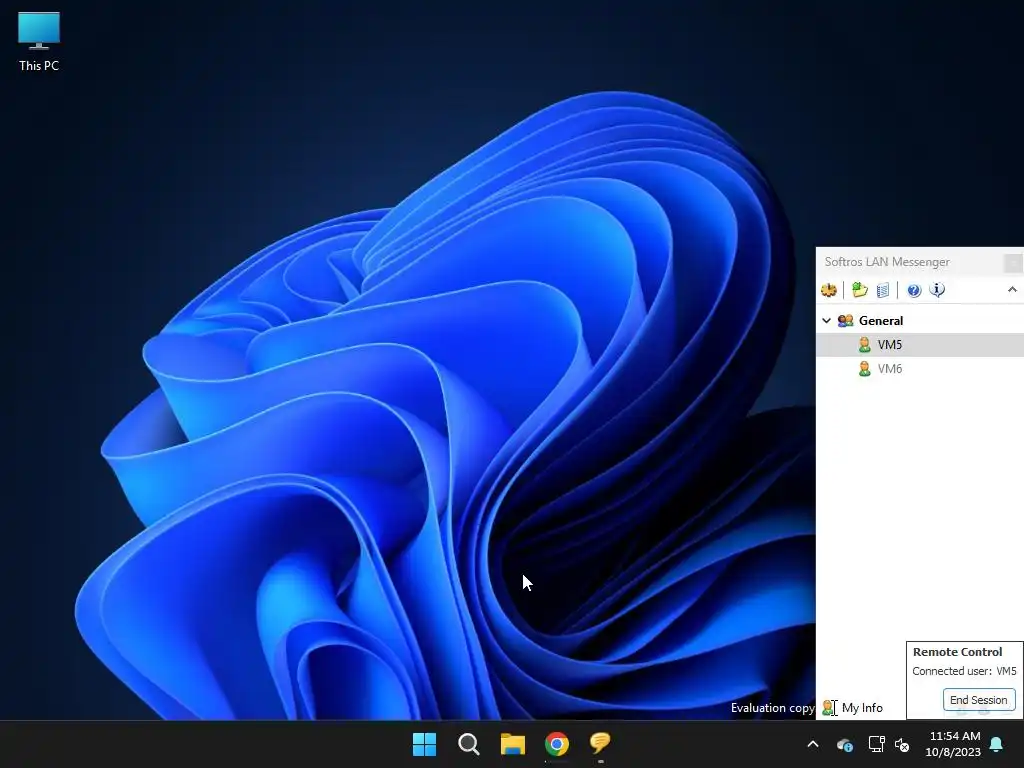Screen dimensions: 1024x768
Task: Collapse the Messenger toolbar with up chevron
Action: pyautogui.click(x=1012, y=289)
